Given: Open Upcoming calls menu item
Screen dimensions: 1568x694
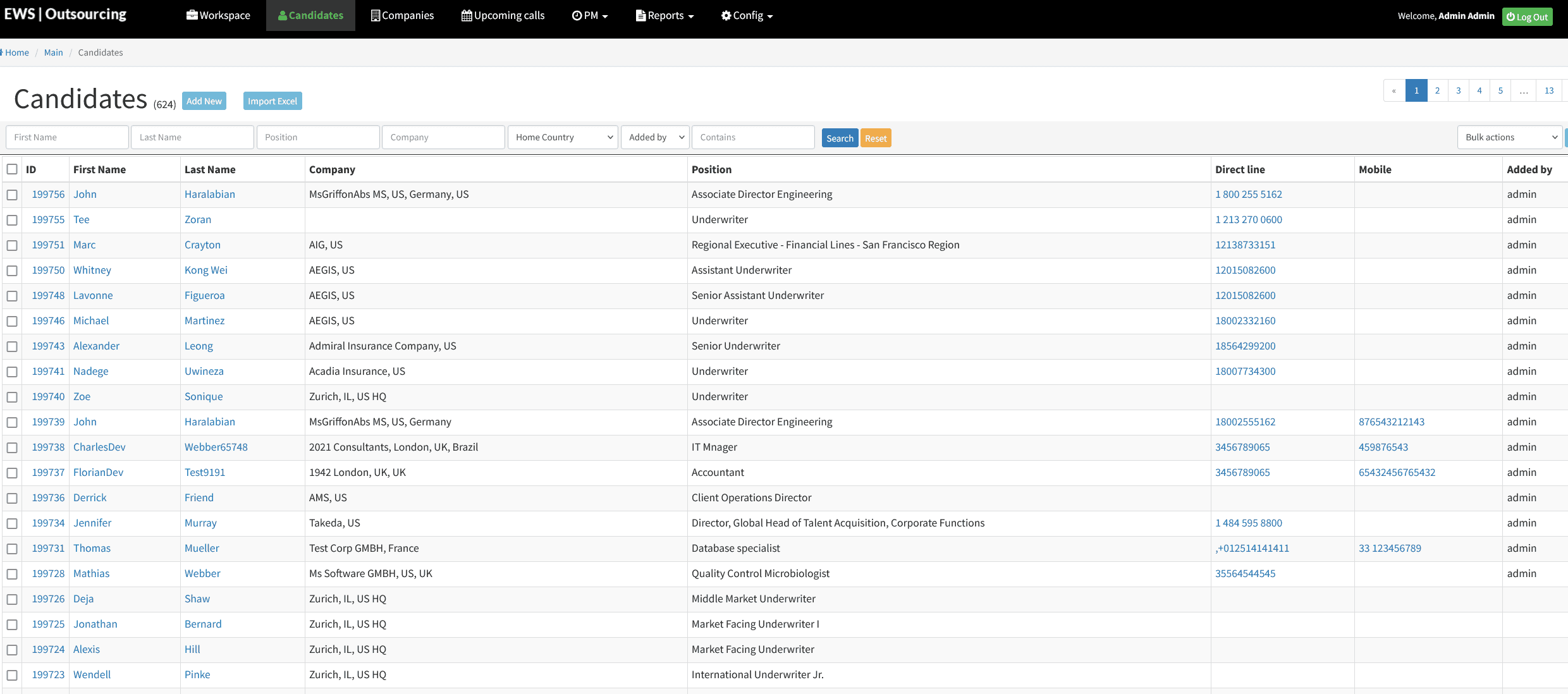Looking at the screenshot, I should [x=503, y=15].
